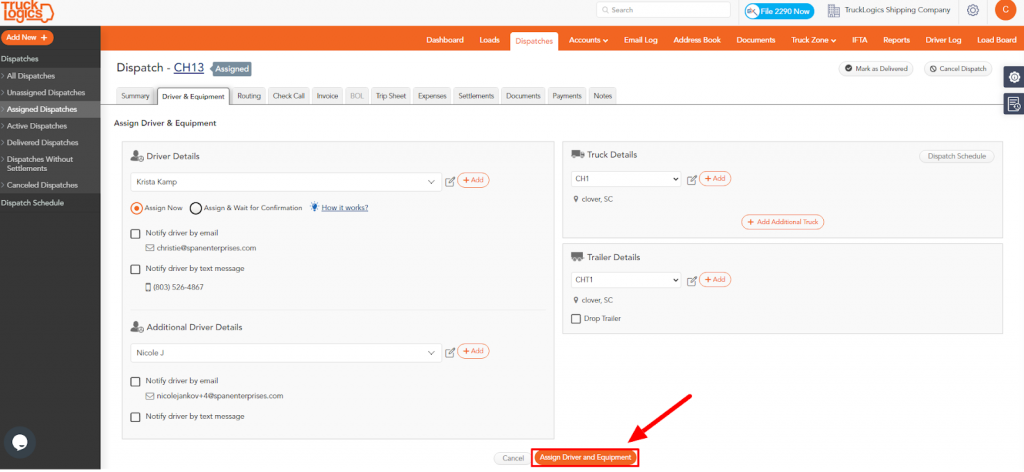Click File 2290 Now button
Screen dimensions: 1024x472
coord(779,11)
